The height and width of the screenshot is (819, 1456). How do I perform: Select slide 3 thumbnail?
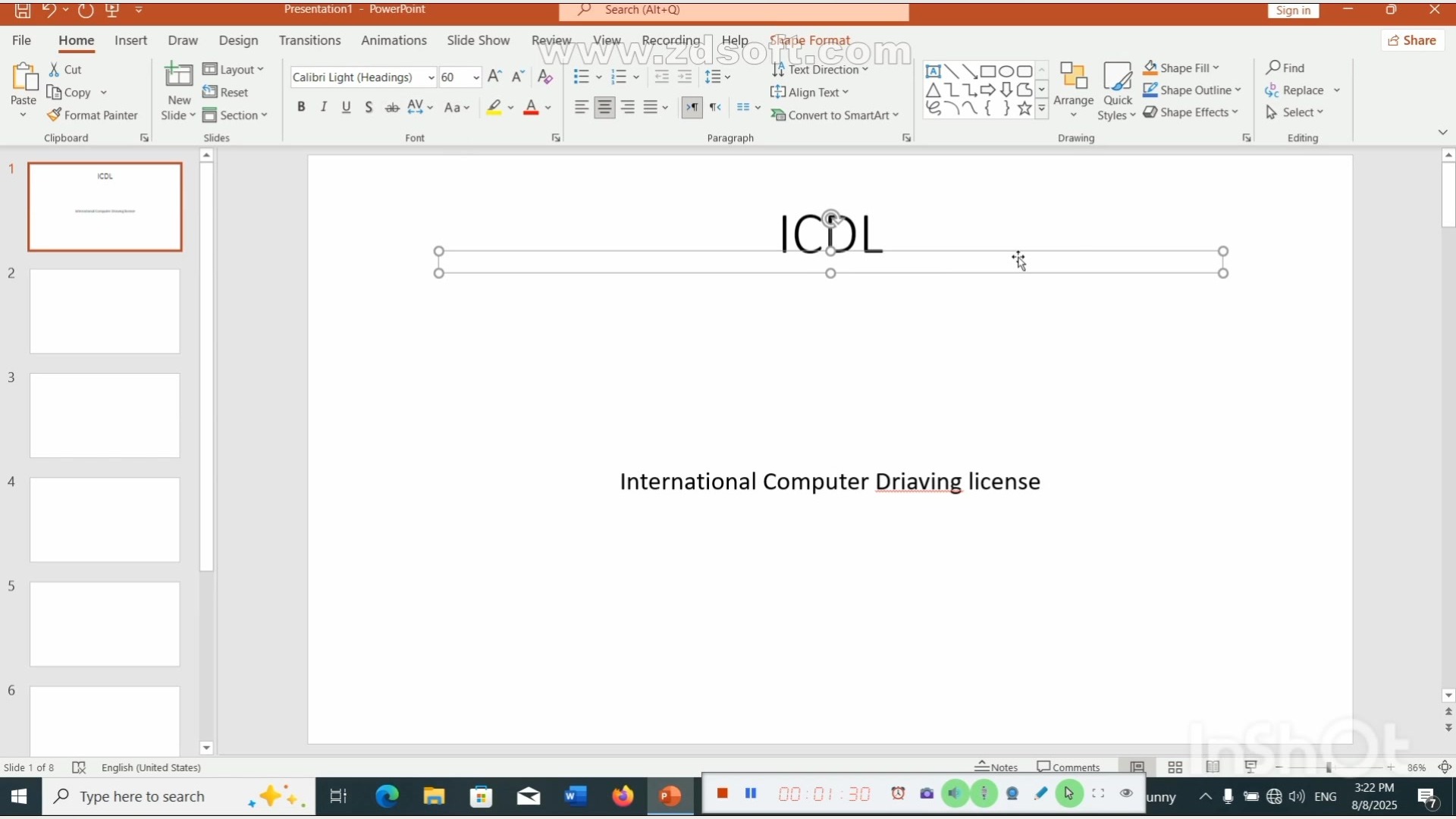coord(105,416)
